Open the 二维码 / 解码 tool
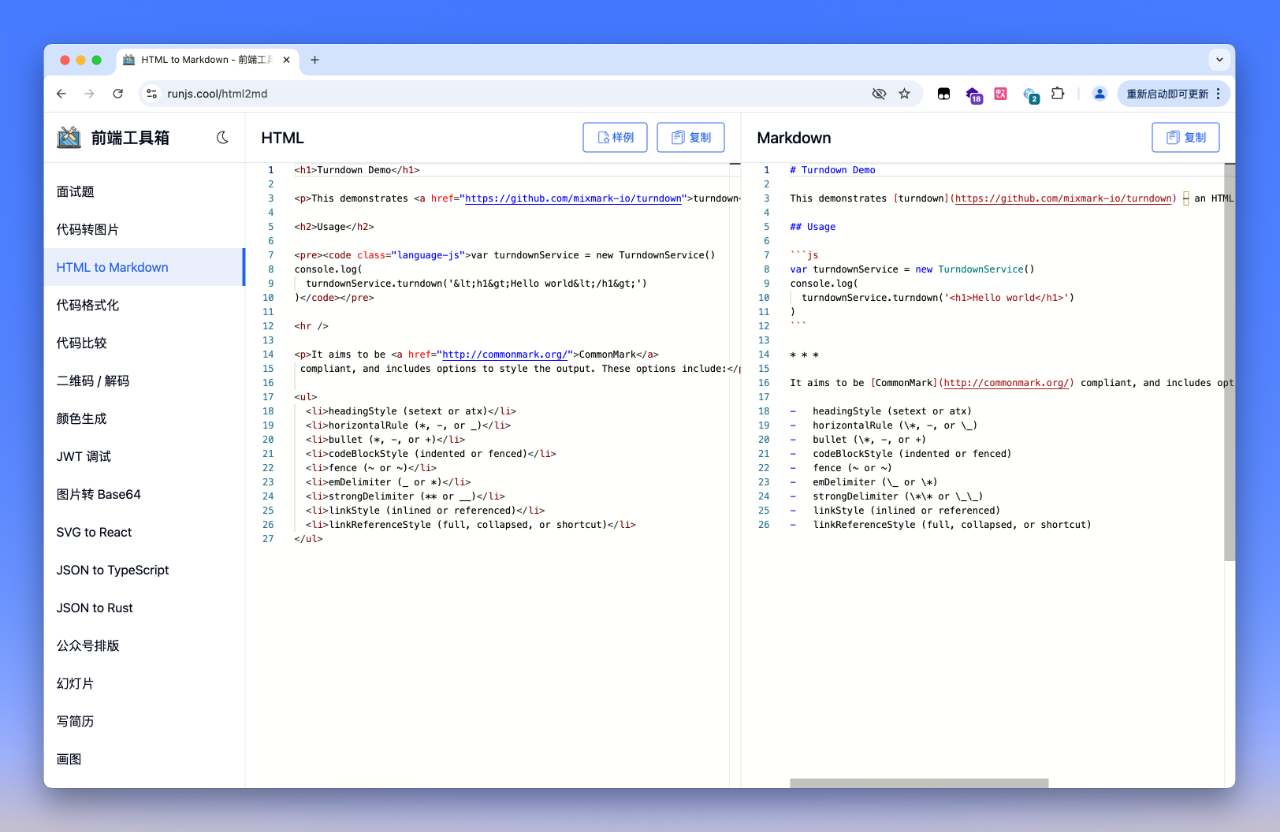1280x832 pixels. point(144,381)
